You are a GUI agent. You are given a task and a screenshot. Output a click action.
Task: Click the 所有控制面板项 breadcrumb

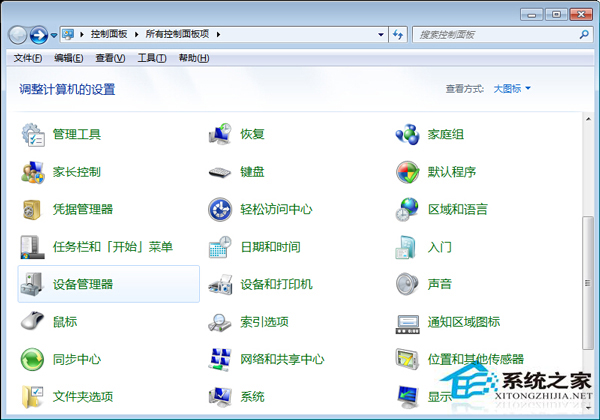tap(177, 34)
